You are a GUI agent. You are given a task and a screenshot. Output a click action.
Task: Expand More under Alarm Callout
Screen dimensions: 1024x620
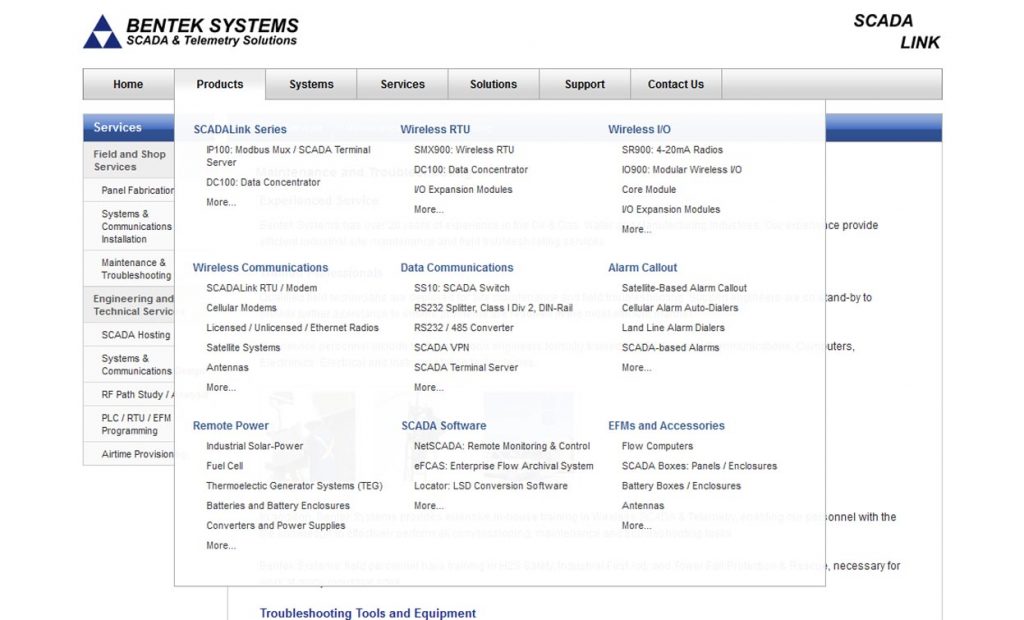pyautogui.click(x=636, y=367)
